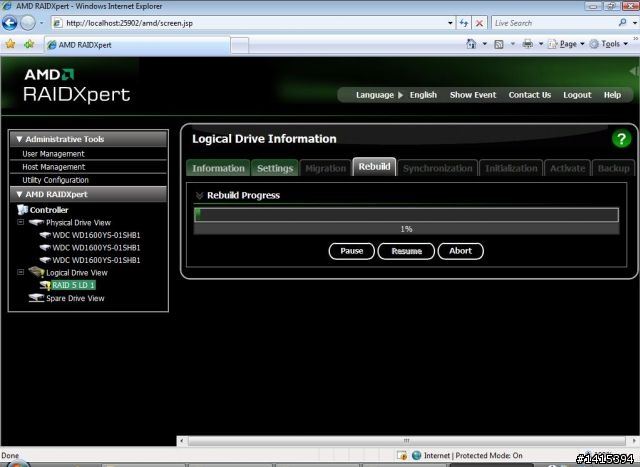Select the second WDC WD1600YS-01SHB1 drive

(96, 248)
